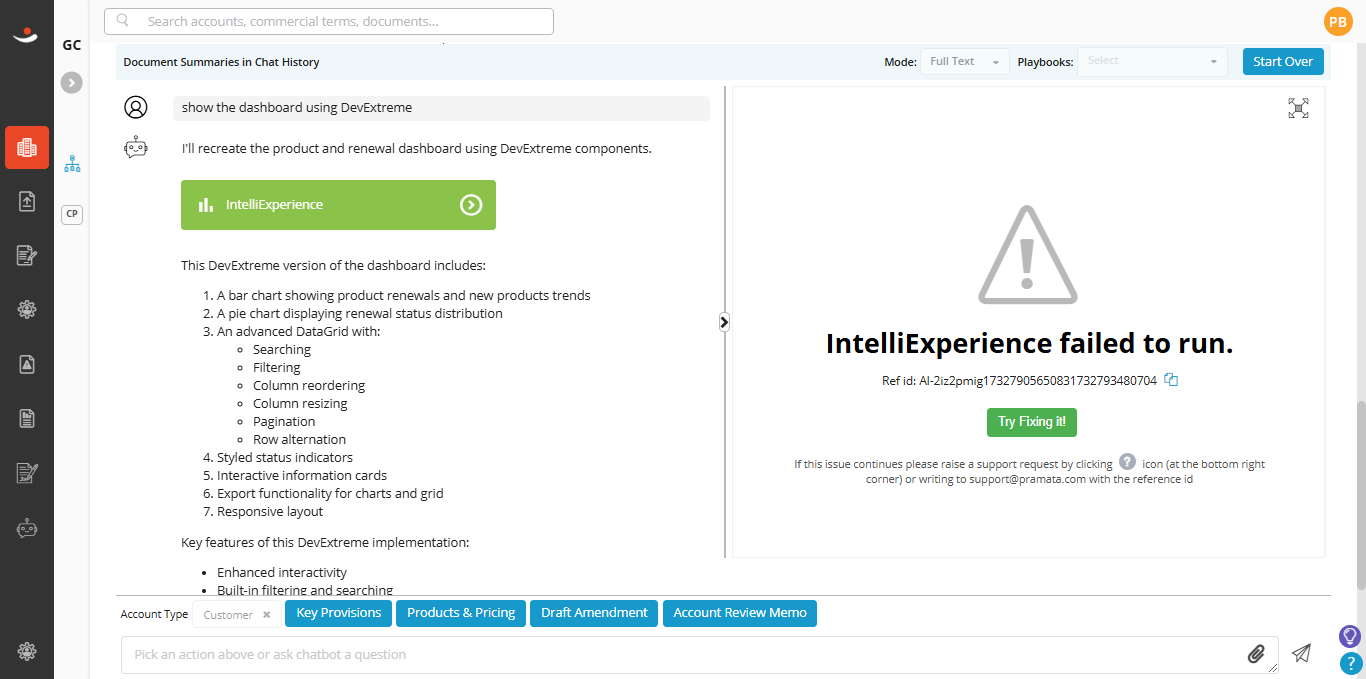Click 'Export functionality for charts and grid' text

pos(330,494)
